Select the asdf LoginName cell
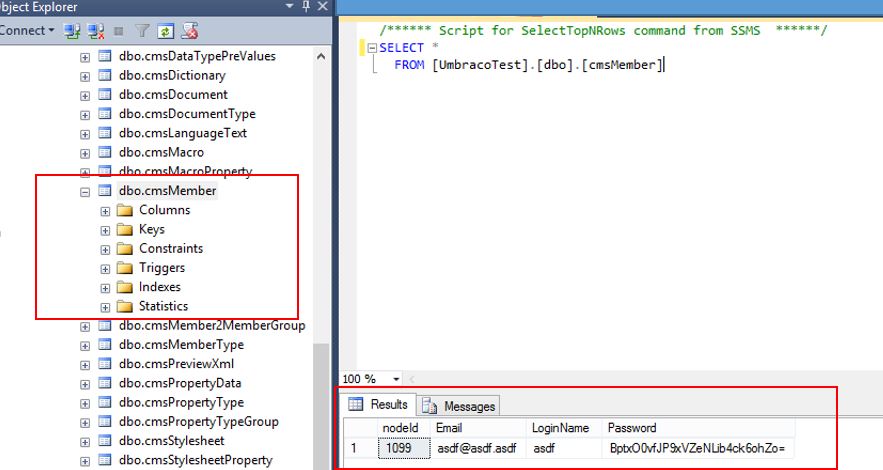The height and width of the screenshot is (470, 883). tap(564, 448)
